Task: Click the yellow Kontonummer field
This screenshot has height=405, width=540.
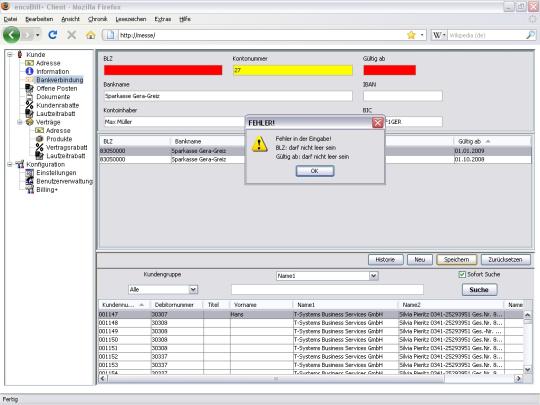Action: 293,70
